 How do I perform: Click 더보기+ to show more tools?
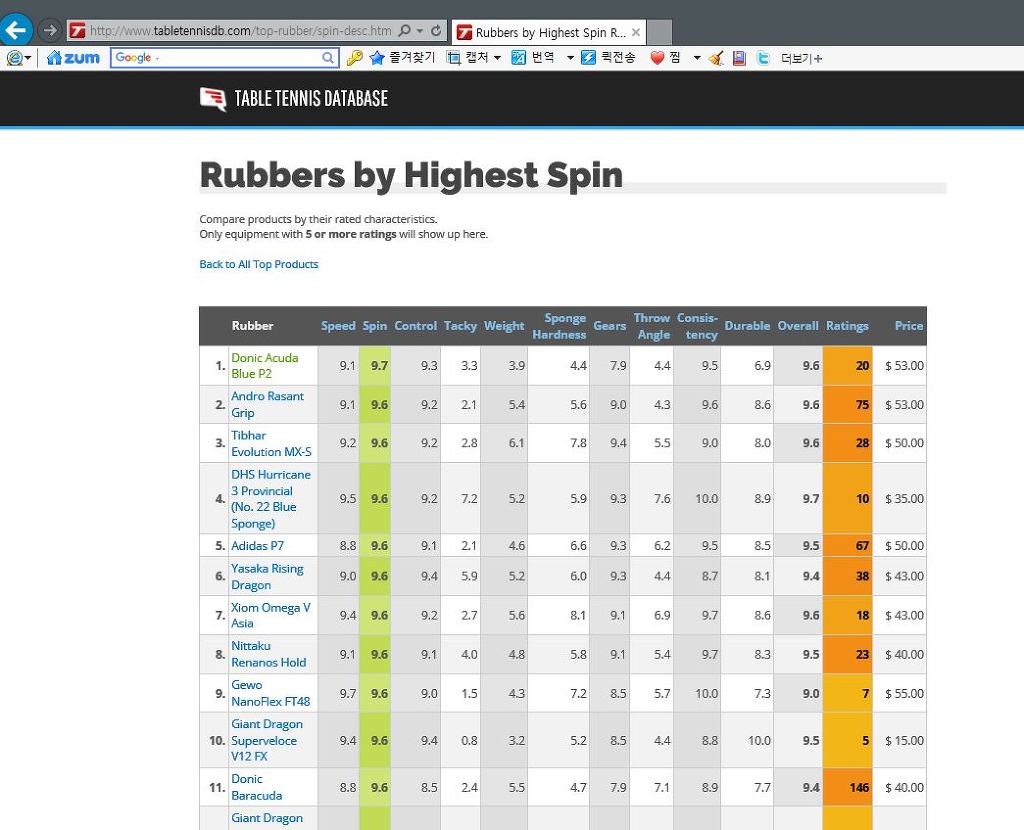[x=801, y=58]
